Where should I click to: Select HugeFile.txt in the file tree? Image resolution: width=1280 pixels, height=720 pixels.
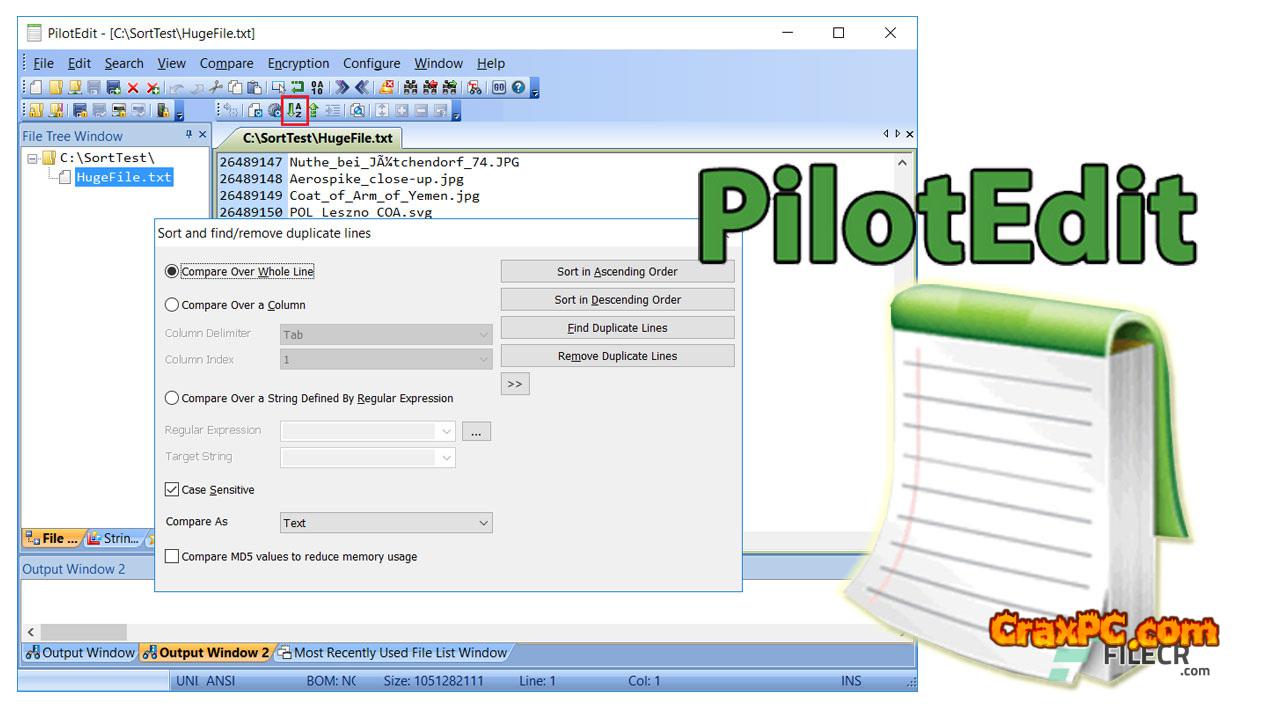tap(124, 177)
